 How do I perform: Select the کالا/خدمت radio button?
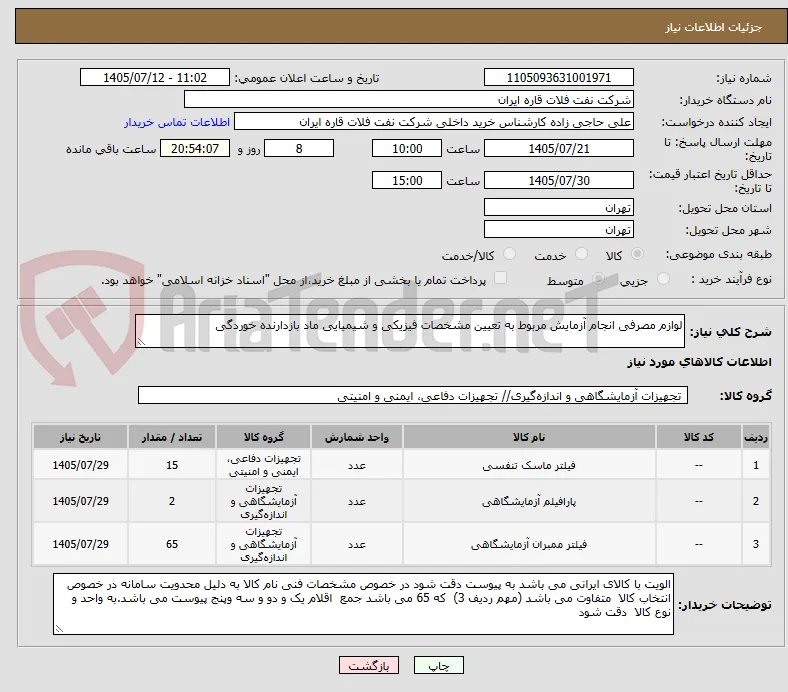(x=510, y=254)
